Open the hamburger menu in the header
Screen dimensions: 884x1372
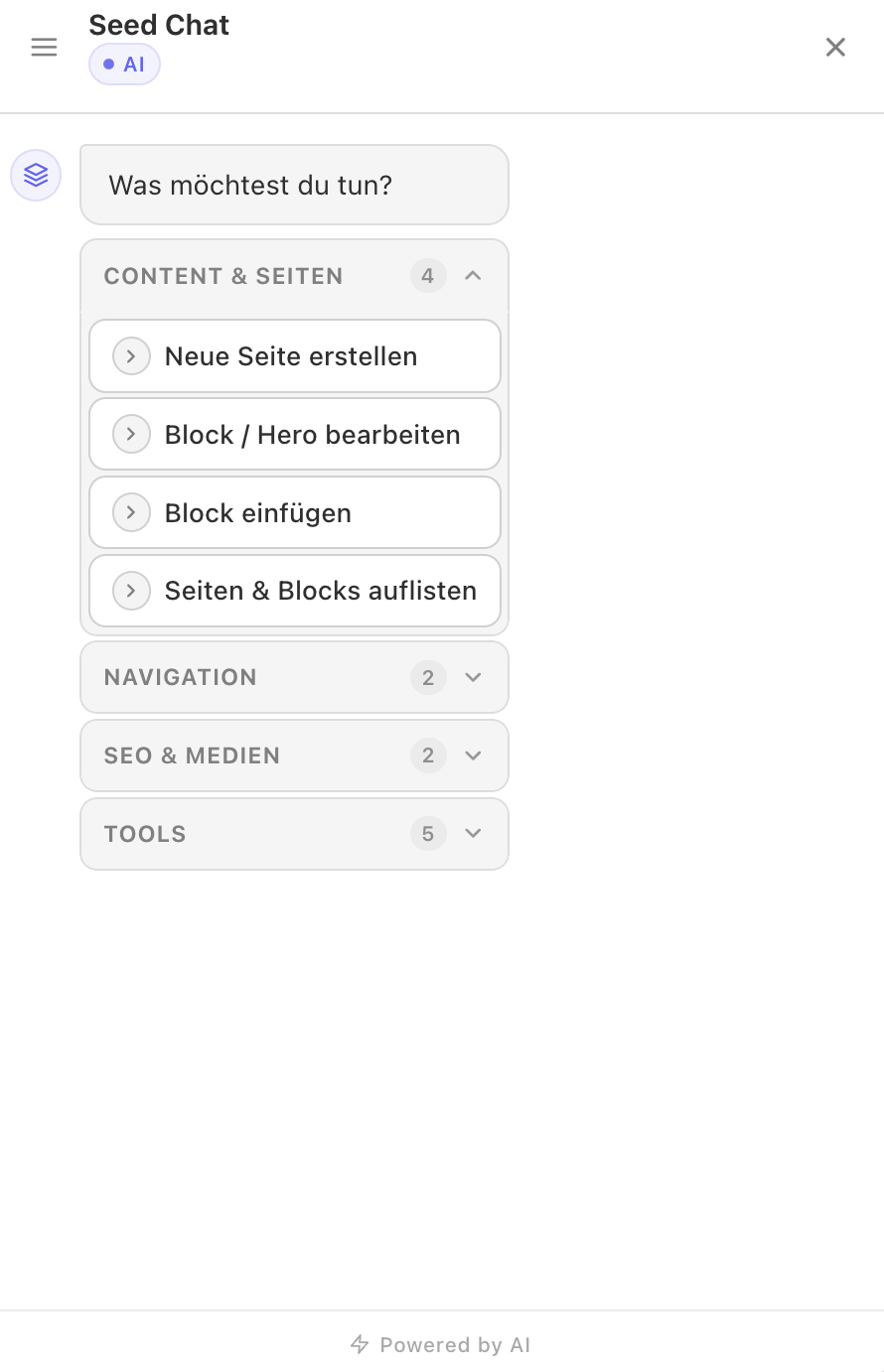click(x=44, y=47)
